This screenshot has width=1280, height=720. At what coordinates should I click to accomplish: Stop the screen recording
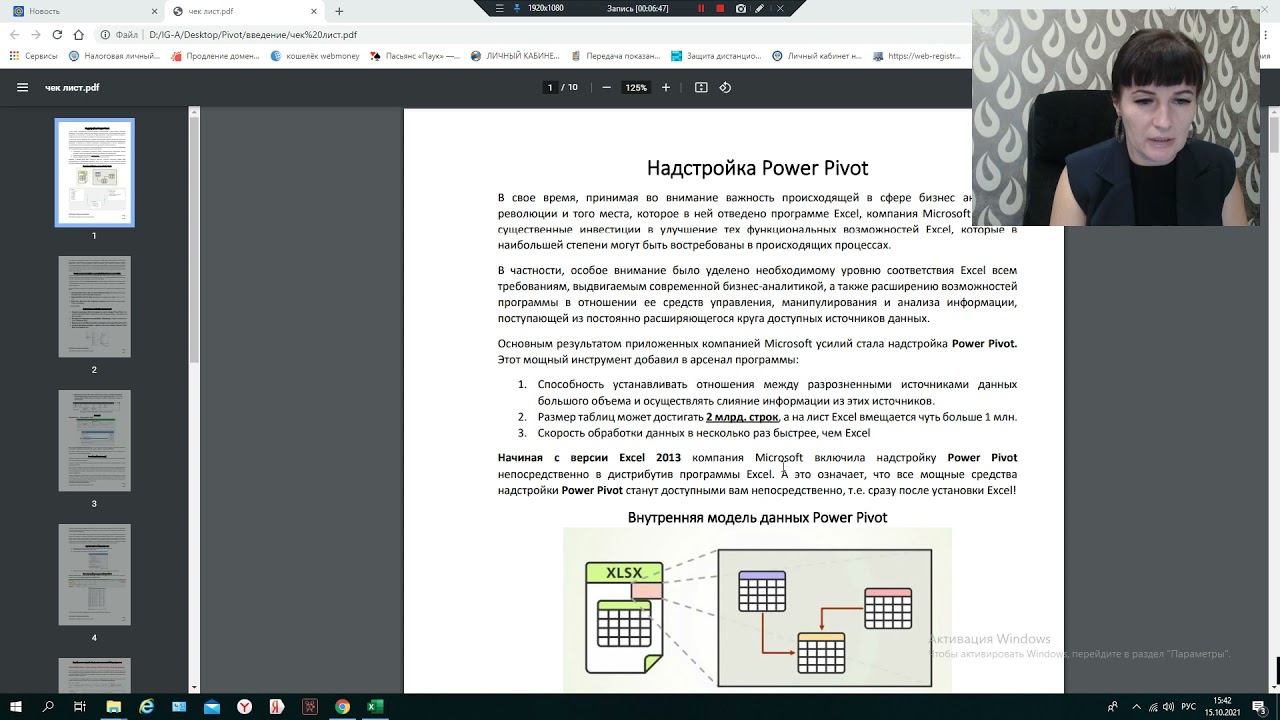[x=720, y=8]
